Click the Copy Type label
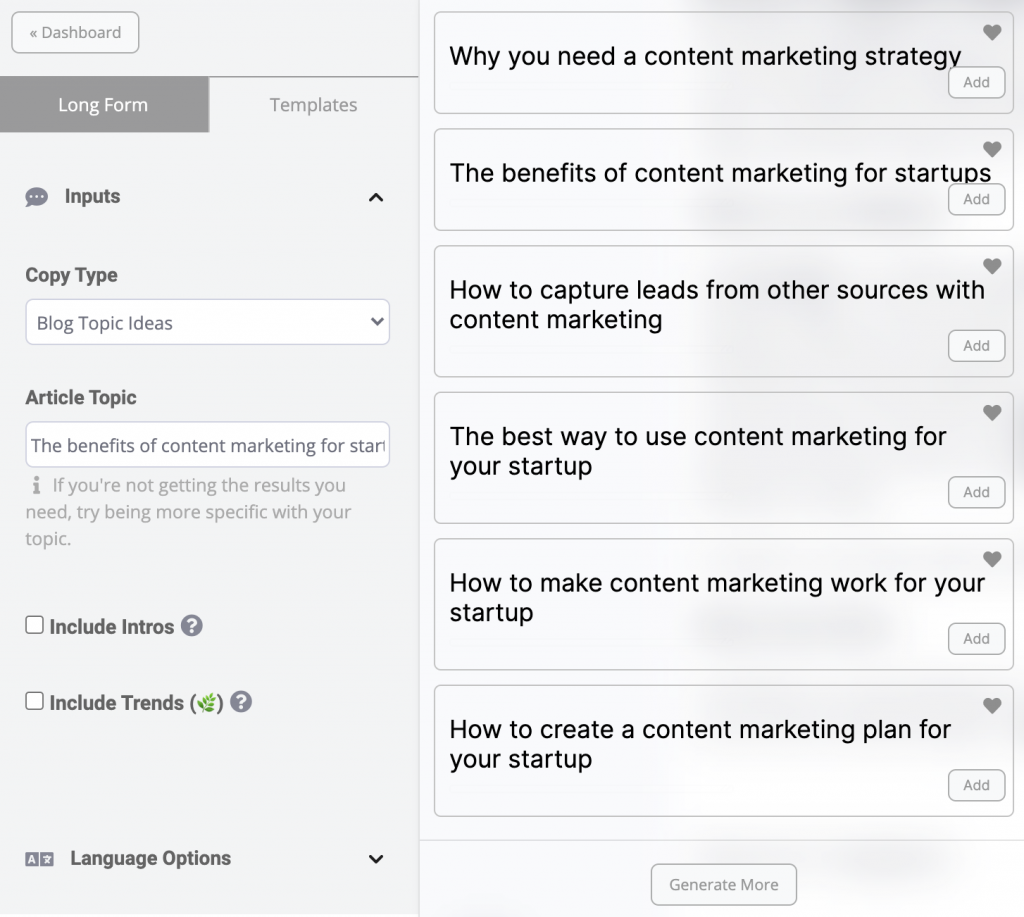 click(71, 275)
